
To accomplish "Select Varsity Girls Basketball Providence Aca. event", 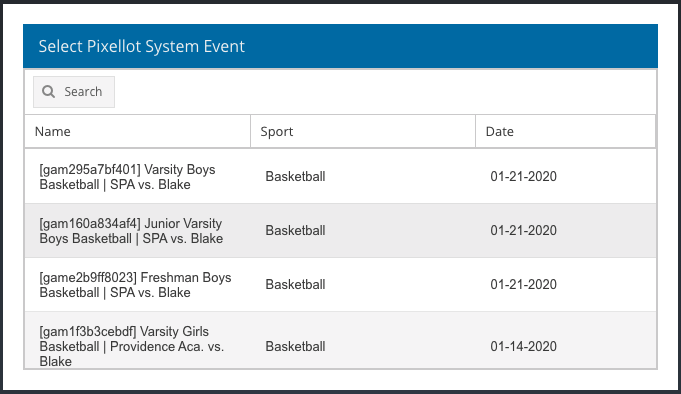I will pos(340,340).
